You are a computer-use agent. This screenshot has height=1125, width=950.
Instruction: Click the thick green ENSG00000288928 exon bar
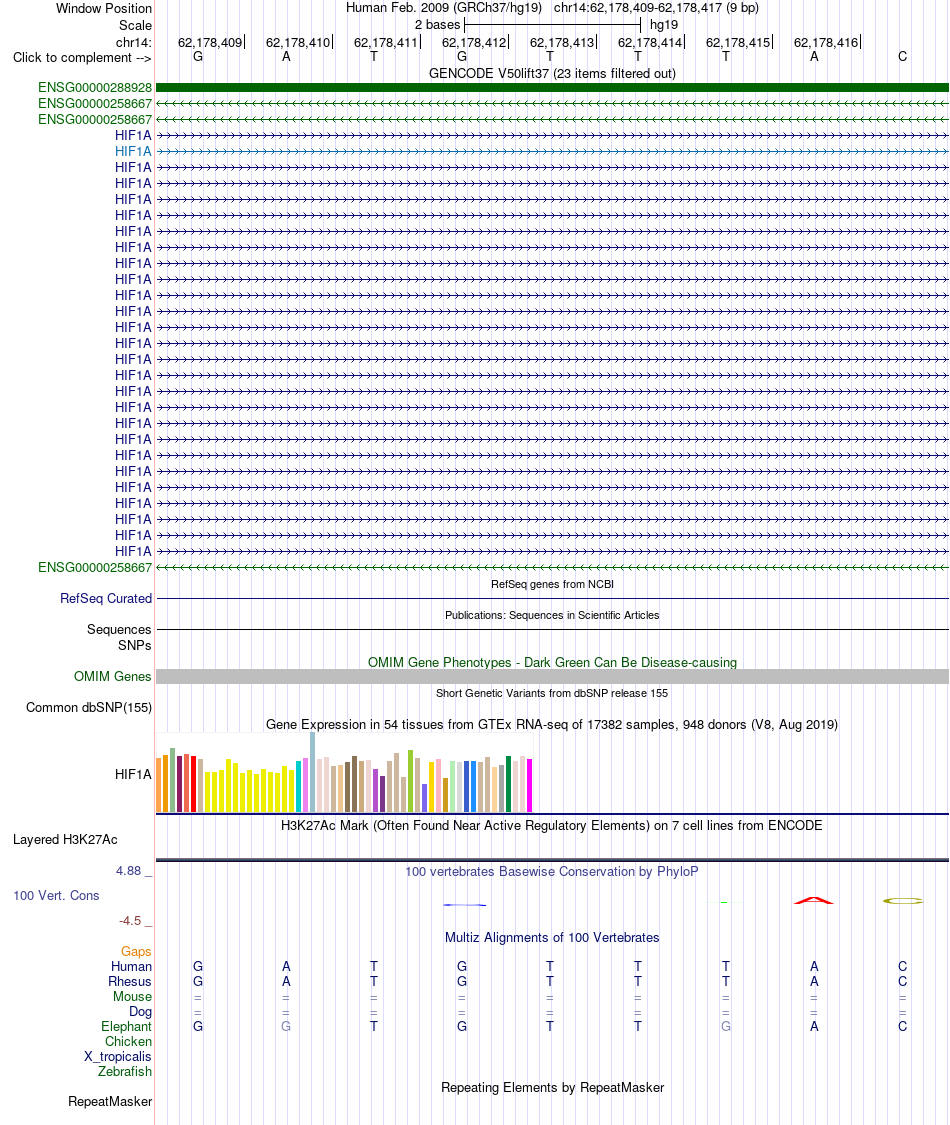pos(552,88)
